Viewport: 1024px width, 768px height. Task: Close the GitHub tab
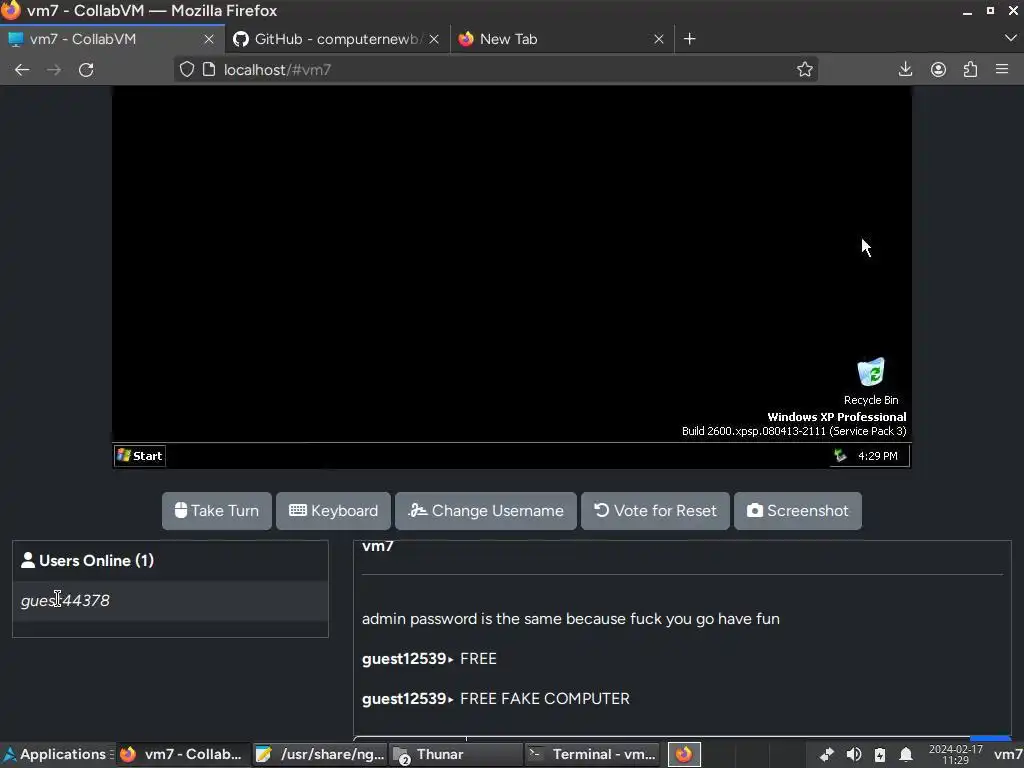434,39
